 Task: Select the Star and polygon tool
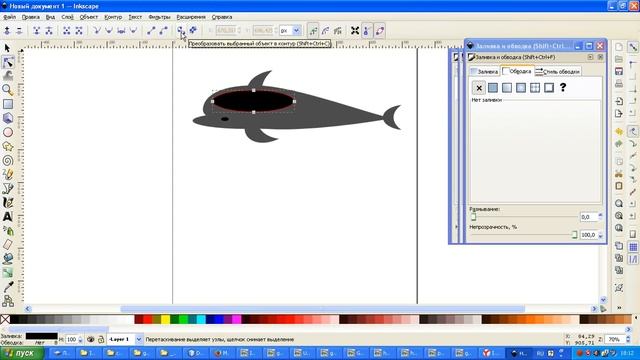7,146
